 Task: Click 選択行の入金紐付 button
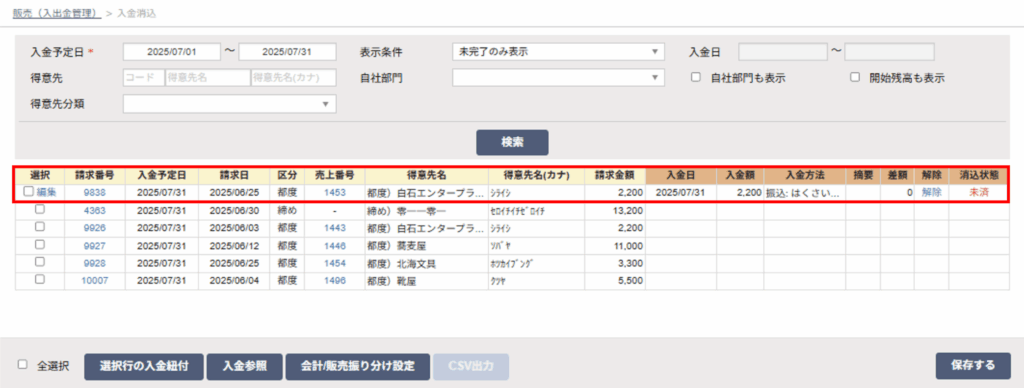coord(144,366)
